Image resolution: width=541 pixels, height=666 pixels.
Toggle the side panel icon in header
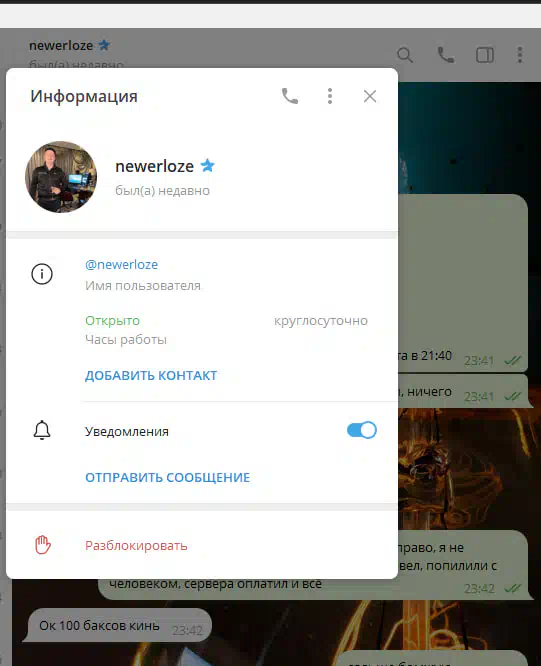tap(485, 55)
